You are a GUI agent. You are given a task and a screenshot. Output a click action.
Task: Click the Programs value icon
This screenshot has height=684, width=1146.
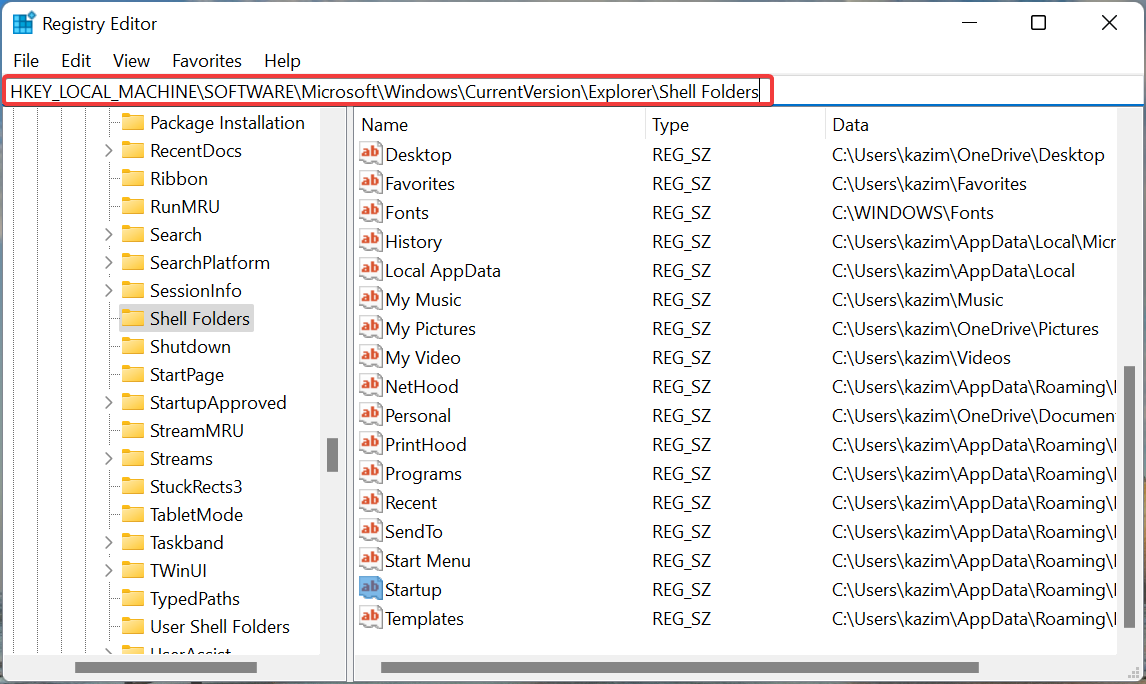(371, 473)
